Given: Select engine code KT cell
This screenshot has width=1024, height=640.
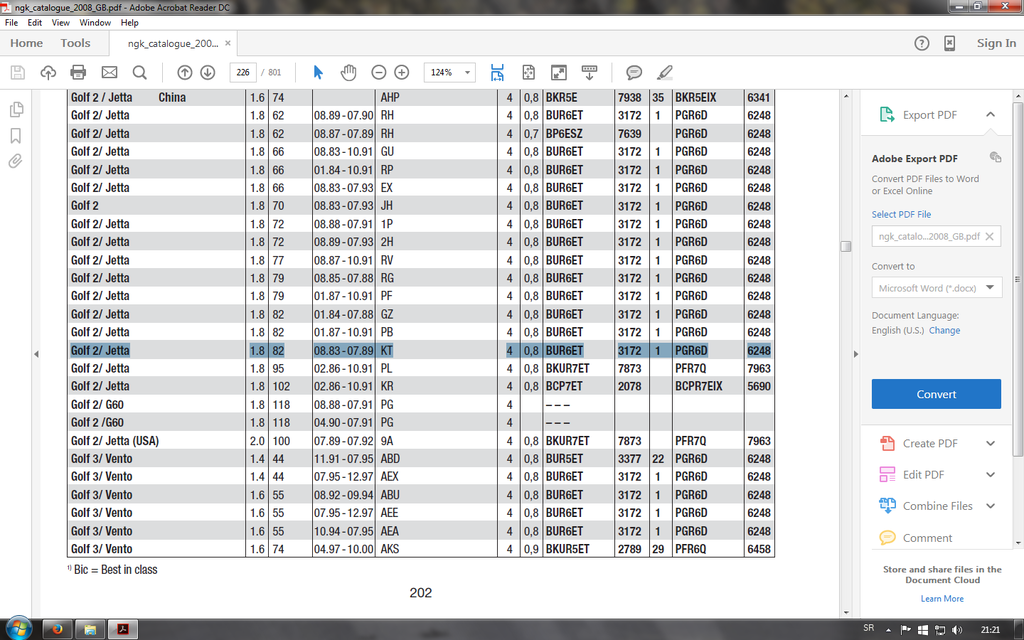Looking at the screenshot, I should click(x=387, y=351).
